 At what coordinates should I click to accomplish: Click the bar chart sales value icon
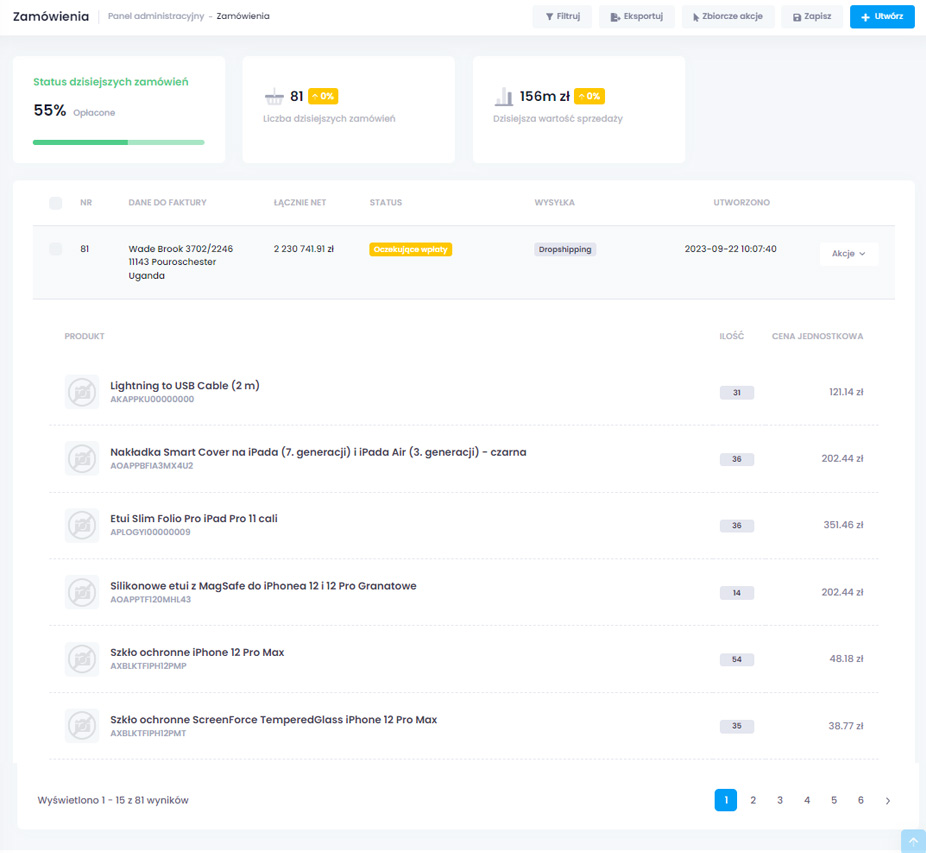pyautogui.click(x=503, y=97)
